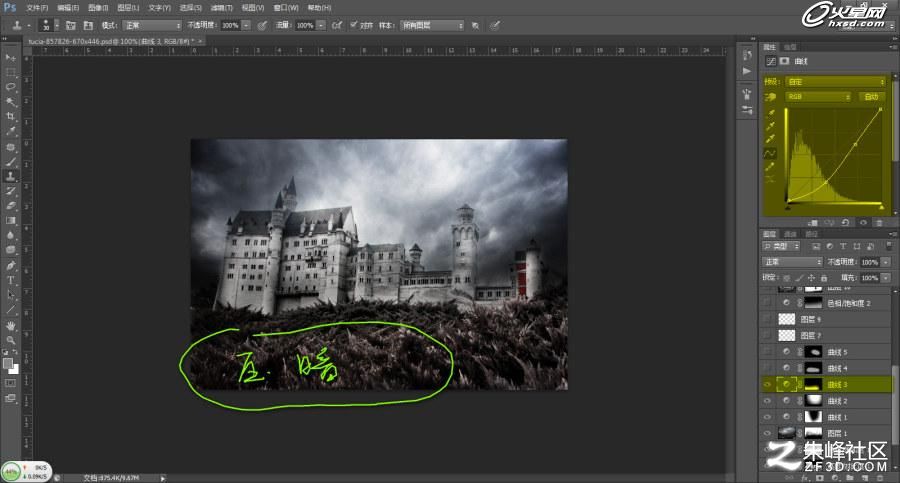Select the Quick Selection tool
The height and width of the screenshot is (483, 900).
(x=10, y=102)
